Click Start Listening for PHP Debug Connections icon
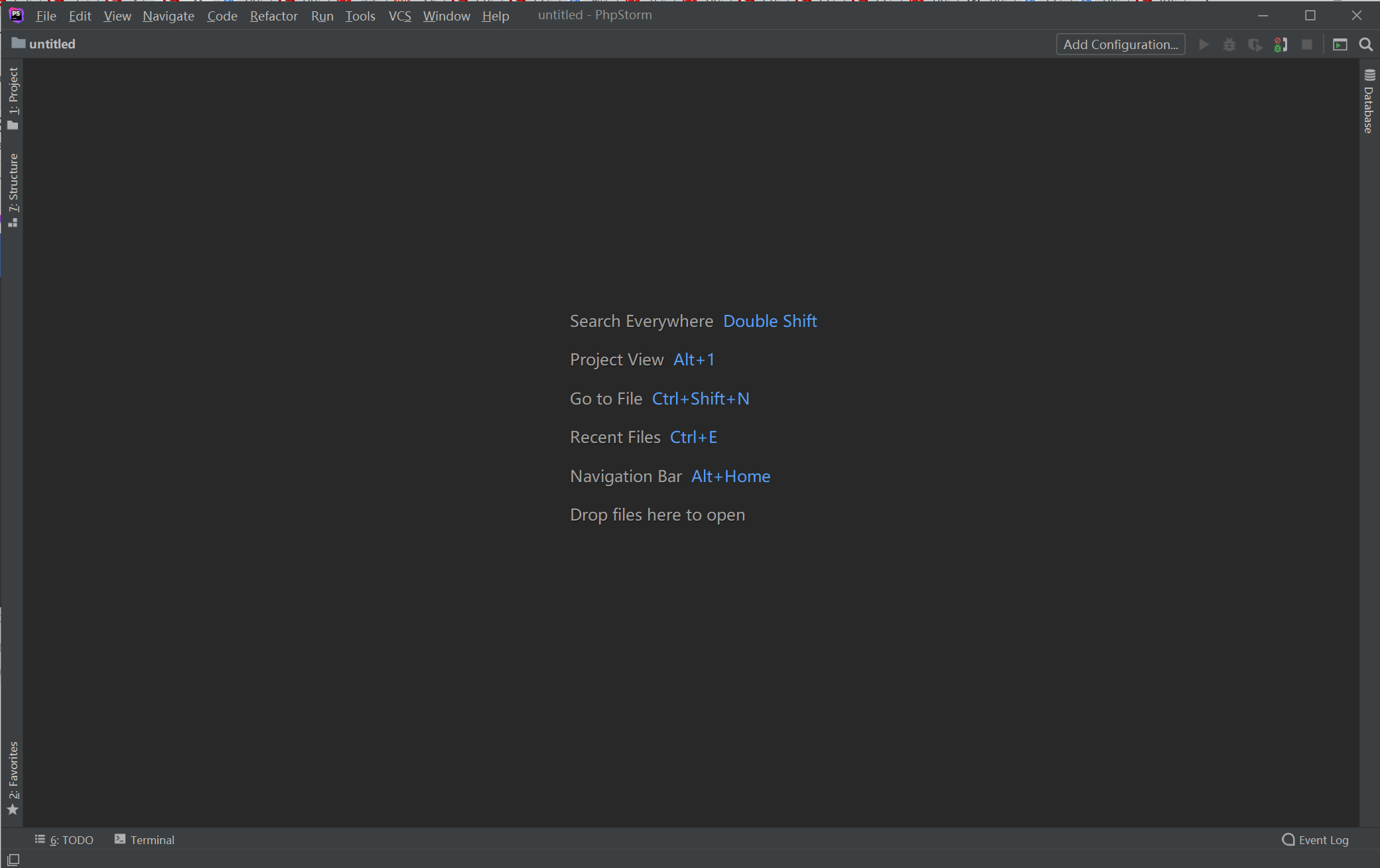 pos(1280,44)
